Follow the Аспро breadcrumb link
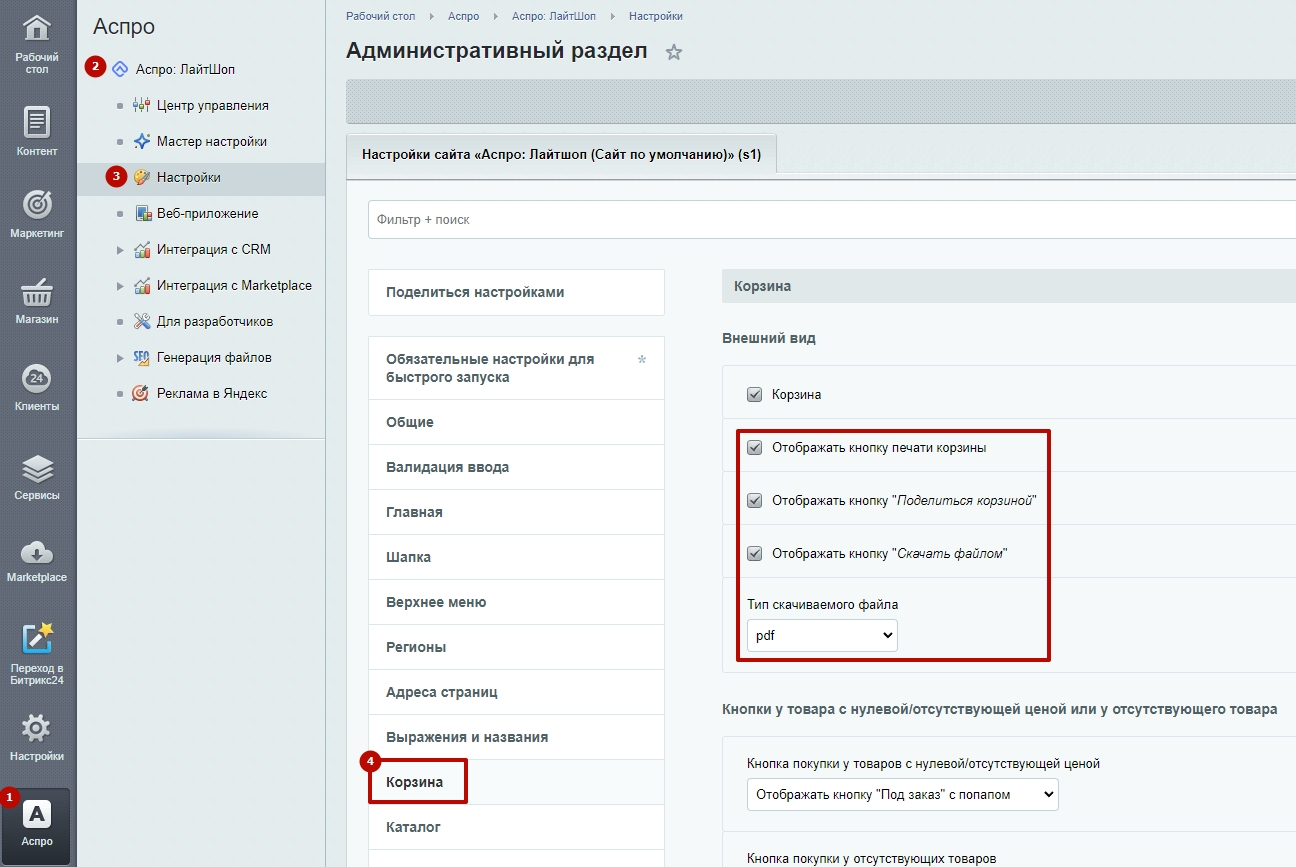This screenshot has width=1296, height=867. [463, 16]
